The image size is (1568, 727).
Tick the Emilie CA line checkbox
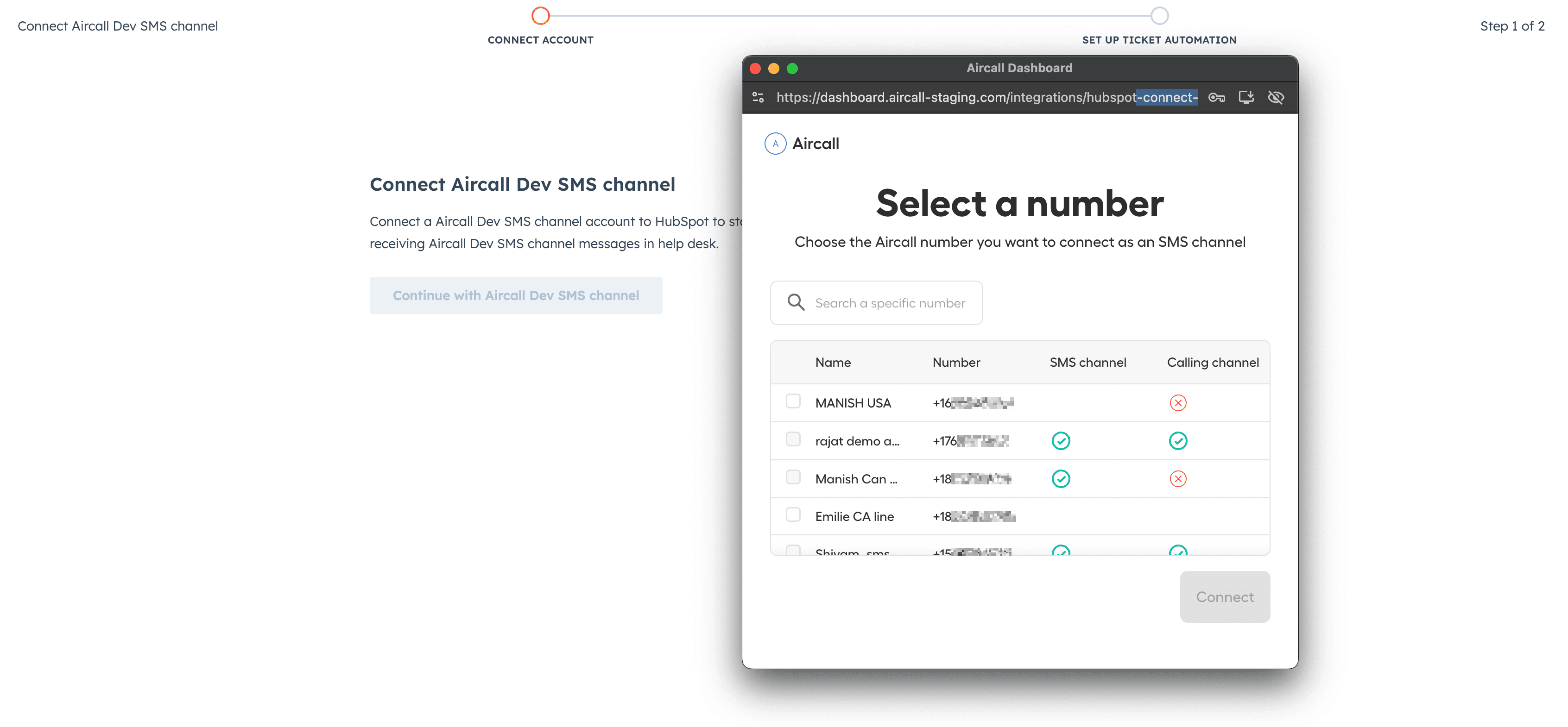792,514
